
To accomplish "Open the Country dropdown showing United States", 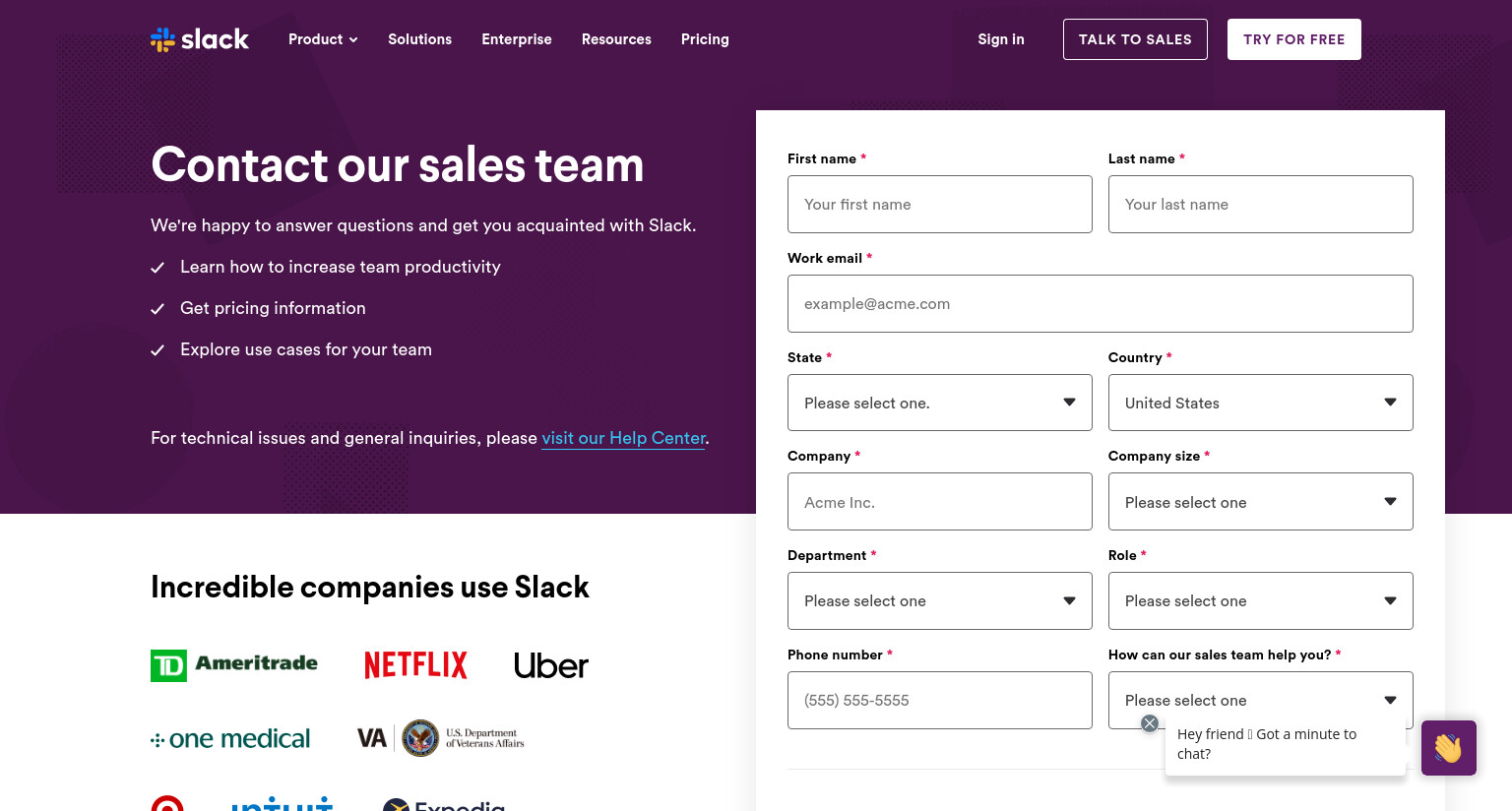I will click(x=1261, y=403).
